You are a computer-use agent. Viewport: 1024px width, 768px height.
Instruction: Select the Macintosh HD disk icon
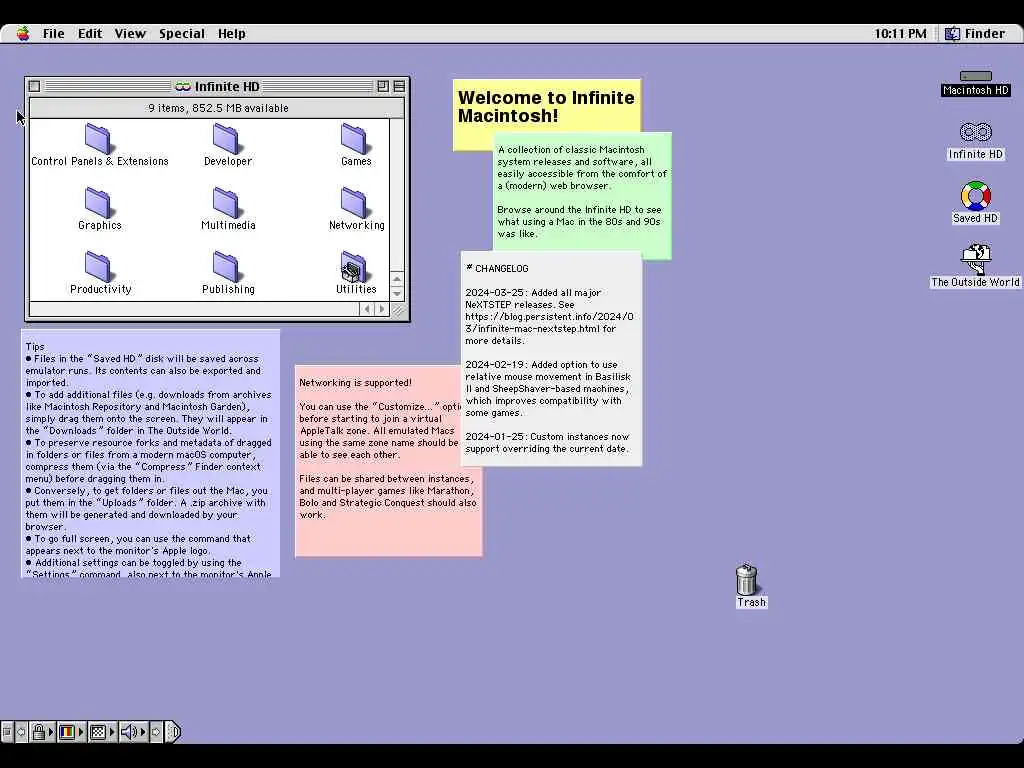coord(976,76)
